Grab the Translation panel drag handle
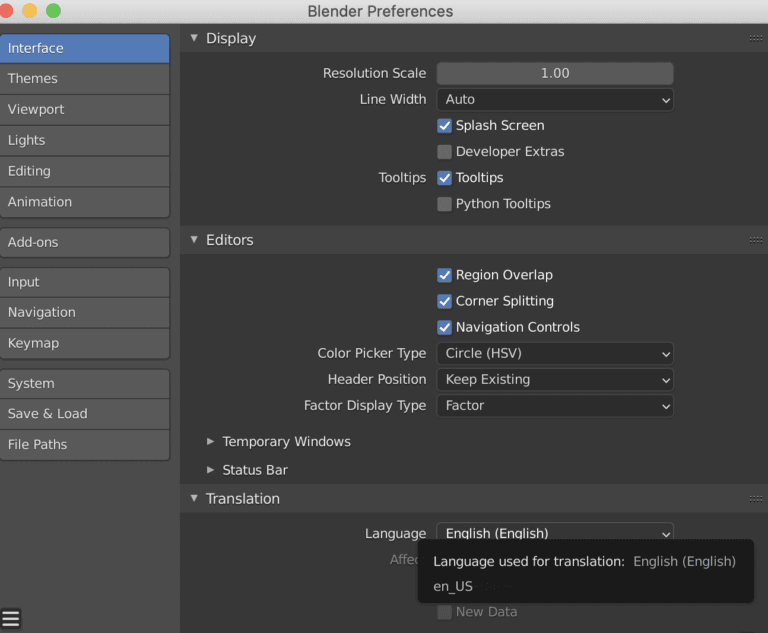 pyautogui.click(x=756, y=499)
